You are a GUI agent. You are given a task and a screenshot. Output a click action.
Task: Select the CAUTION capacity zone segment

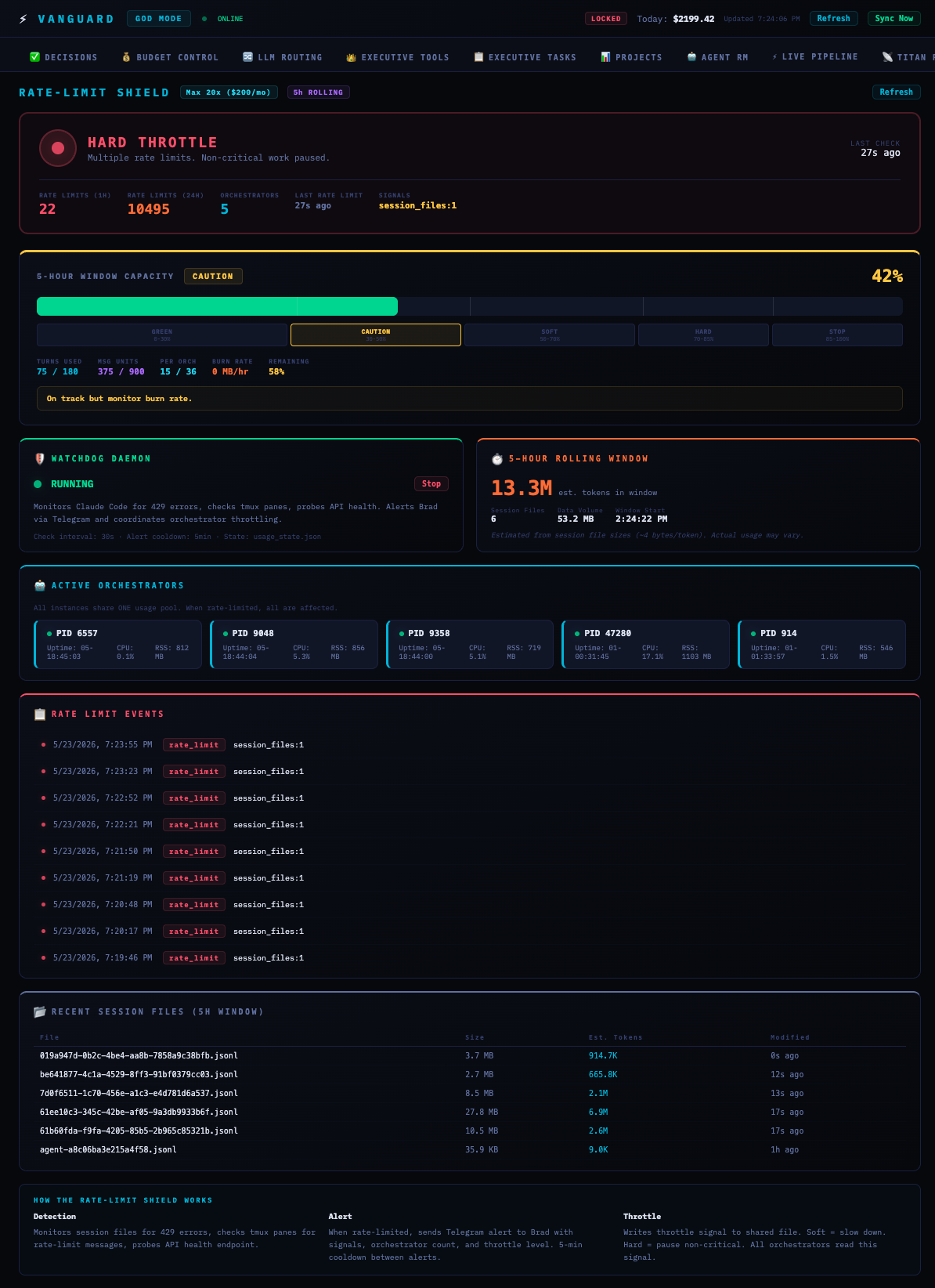tap(376, 335)
